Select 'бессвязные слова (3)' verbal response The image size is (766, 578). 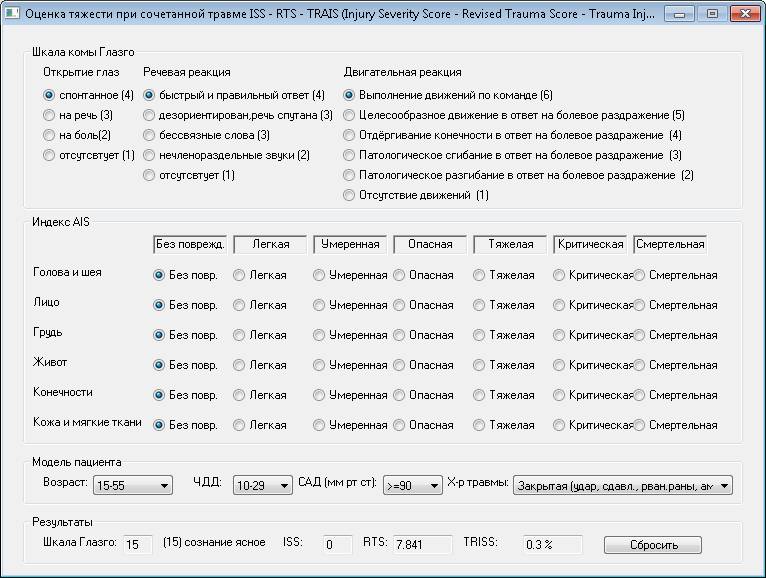(150, 135)
